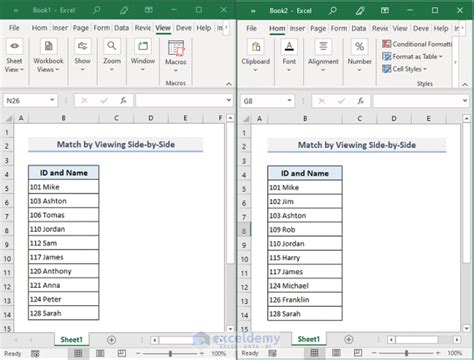The height and width of the screenshot is (360, 474).
Task: Open the Cell Styles dropdown
Action: [405, 69]
